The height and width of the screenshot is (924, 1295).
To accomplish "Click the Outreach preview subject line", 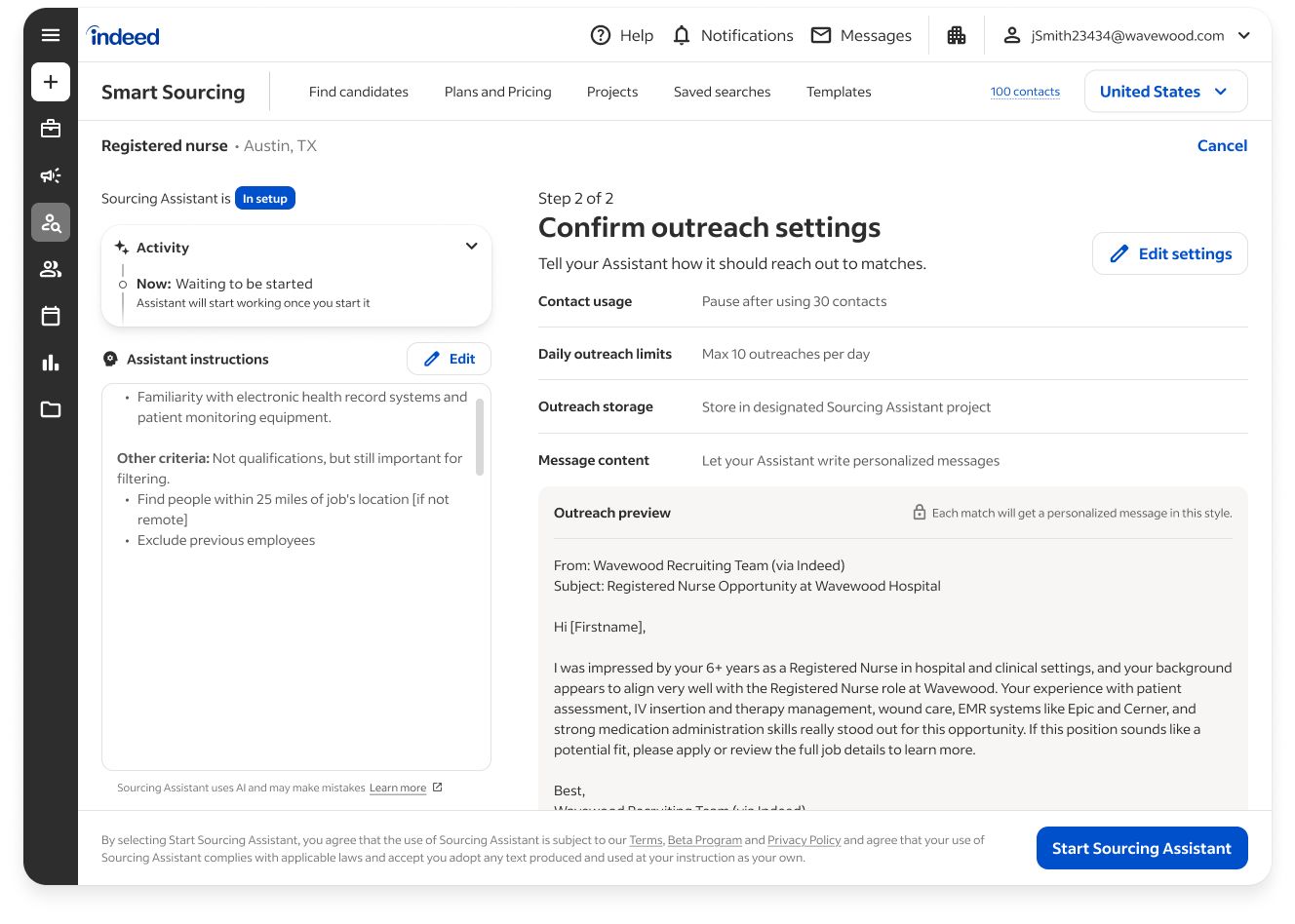I will [747, 586].
